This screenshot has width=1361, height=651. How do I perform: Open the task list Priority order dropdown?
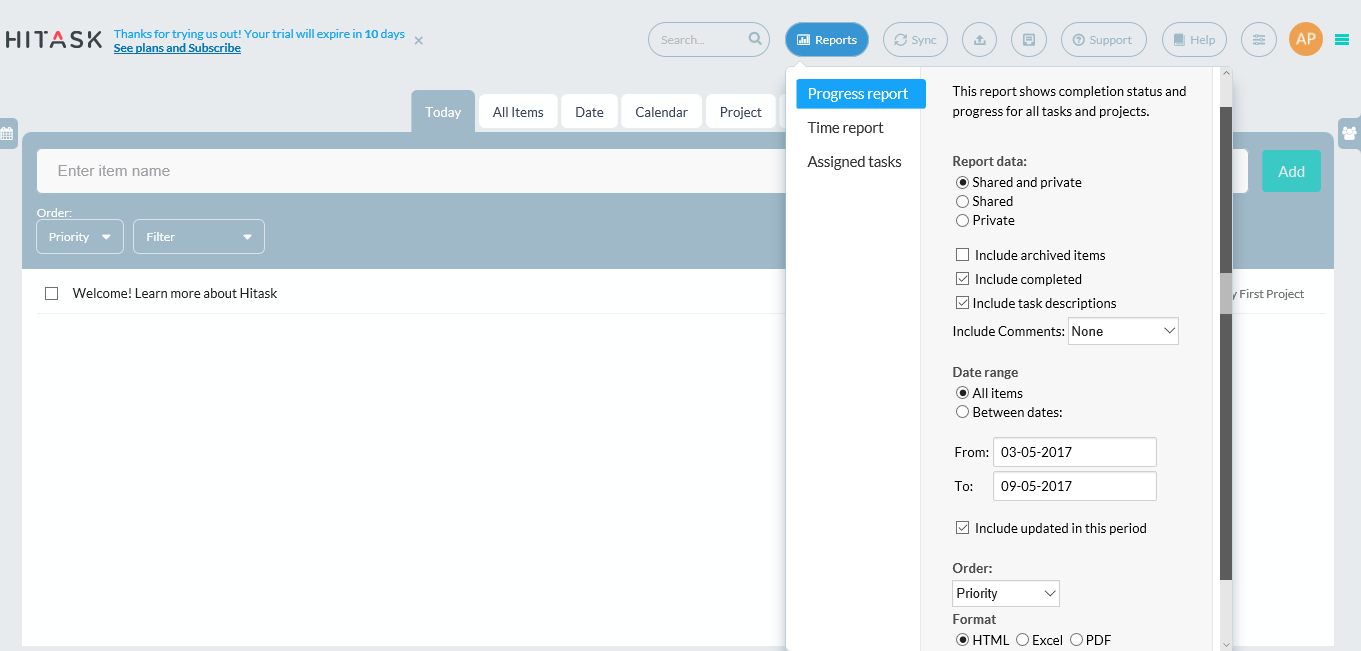point(80,237)
